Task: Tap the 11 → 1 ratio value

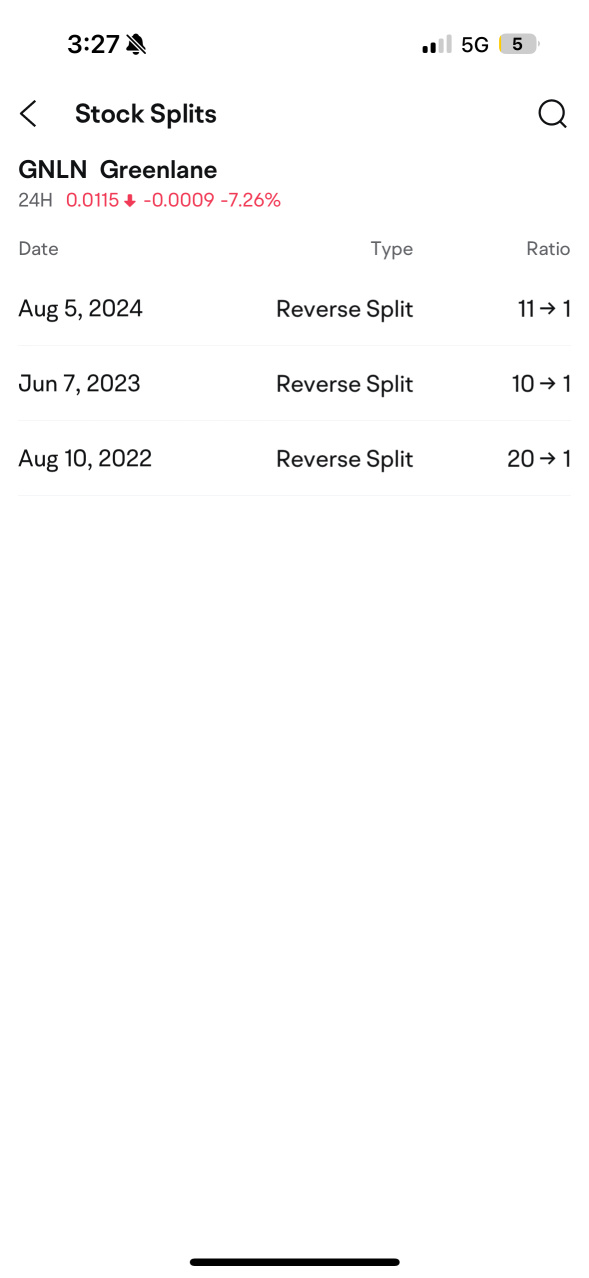Action: (544, 309)
